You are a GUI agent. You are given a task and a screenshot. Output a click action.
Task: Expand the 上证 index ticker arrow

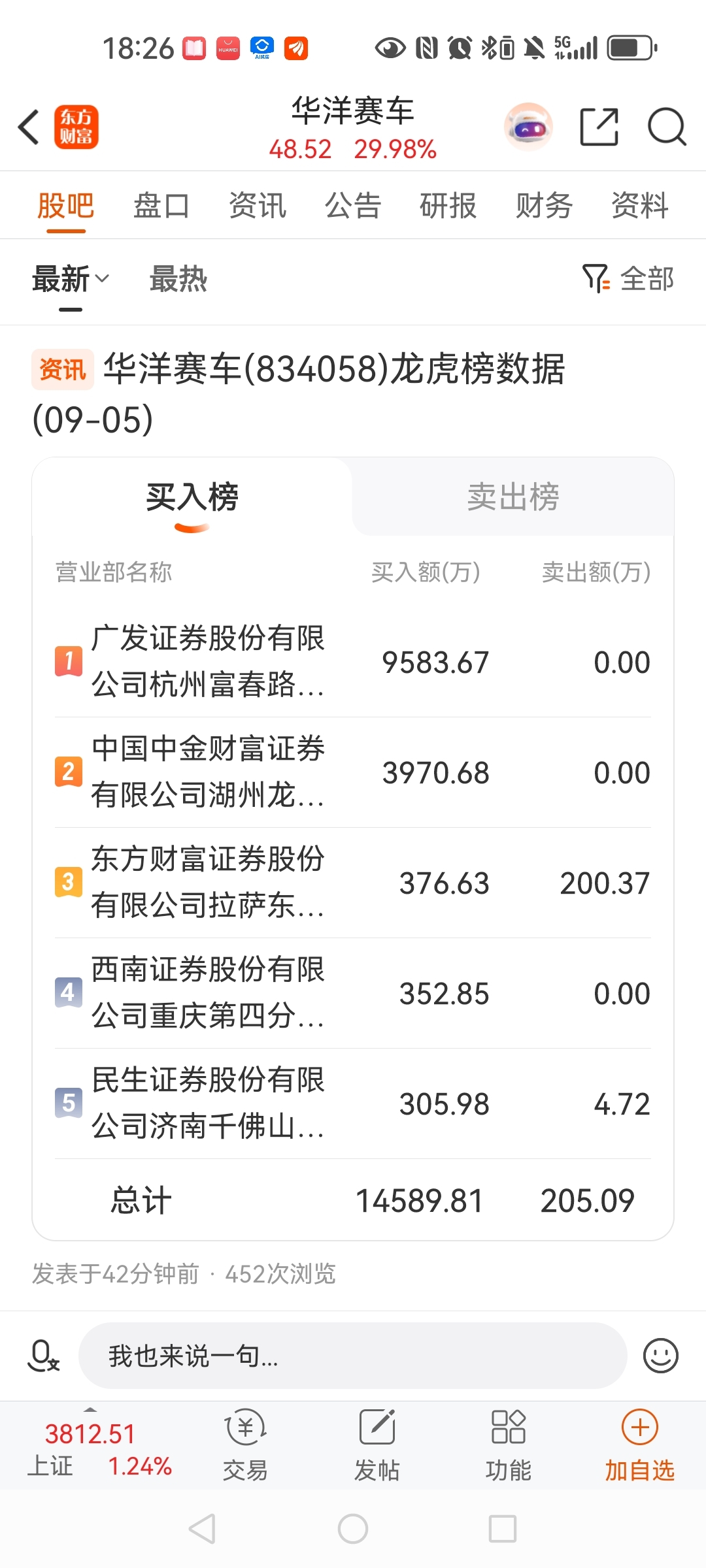tap(90, 1409)
